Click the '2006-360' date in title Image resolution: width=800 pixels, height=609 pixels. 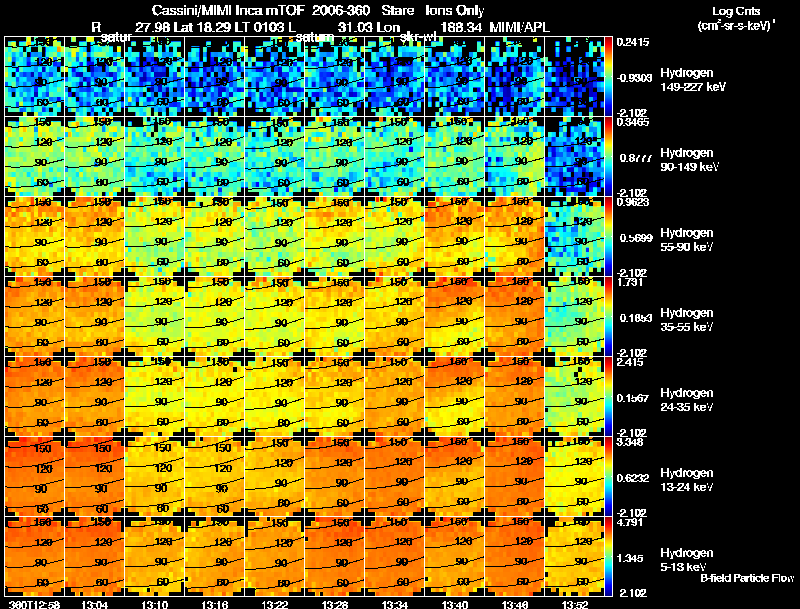pos(341,11)
